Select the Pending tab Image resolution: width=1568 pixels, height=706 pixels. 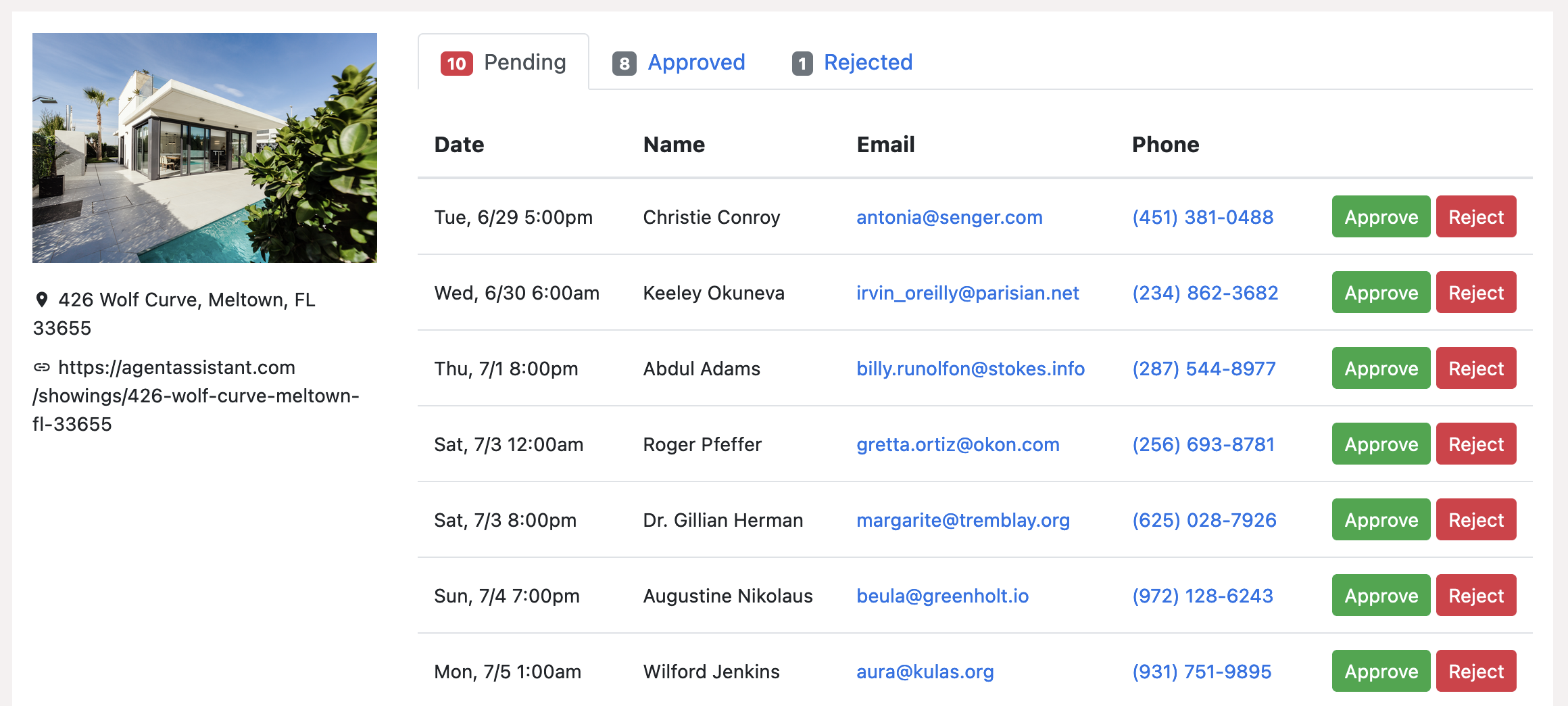524,62
